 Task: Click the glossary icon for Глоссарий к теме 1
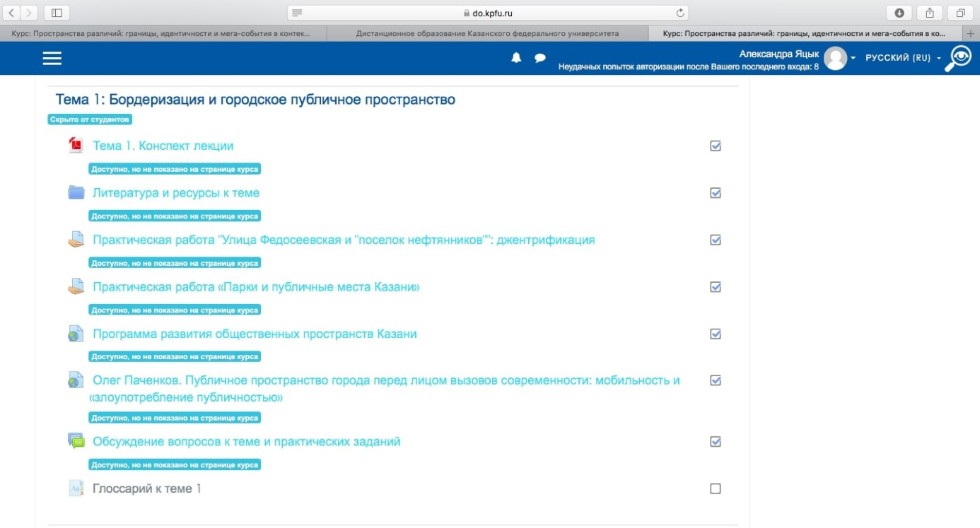[x=76, y=489]
